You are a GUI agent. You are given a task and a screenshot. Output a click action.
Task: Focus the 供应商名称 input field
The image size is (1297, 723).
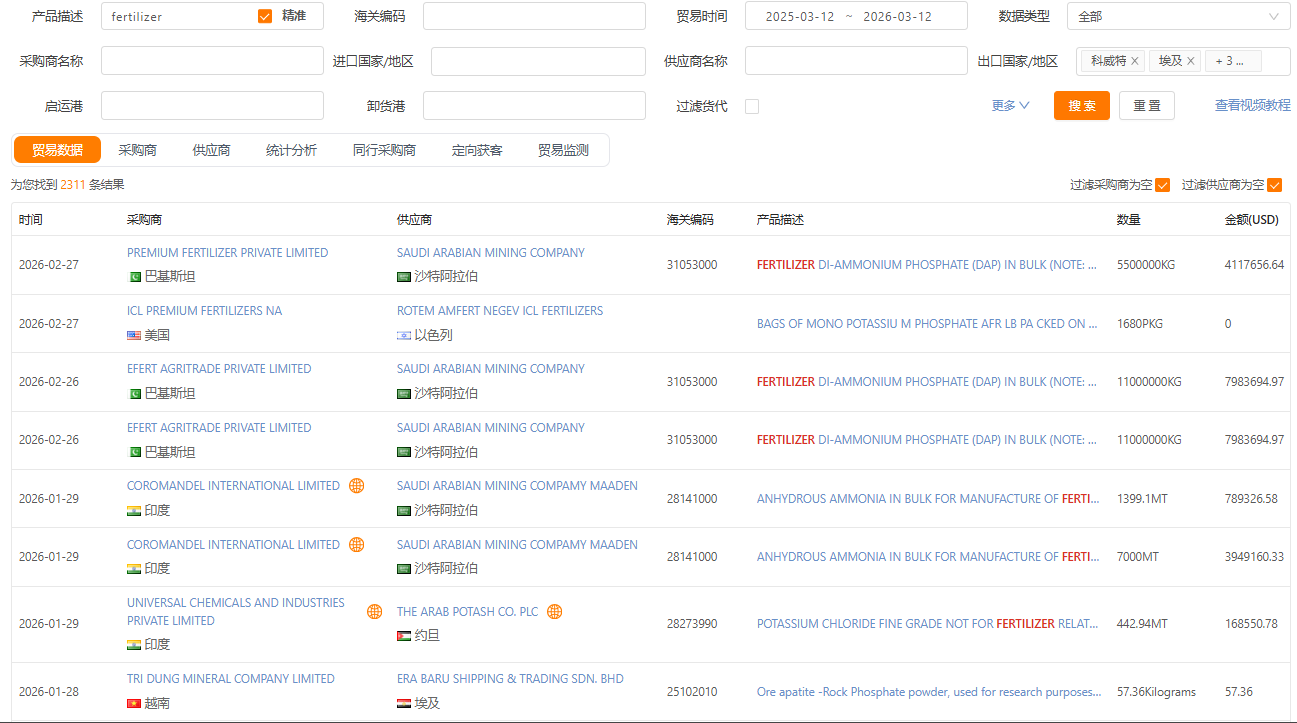click(856, 61)
